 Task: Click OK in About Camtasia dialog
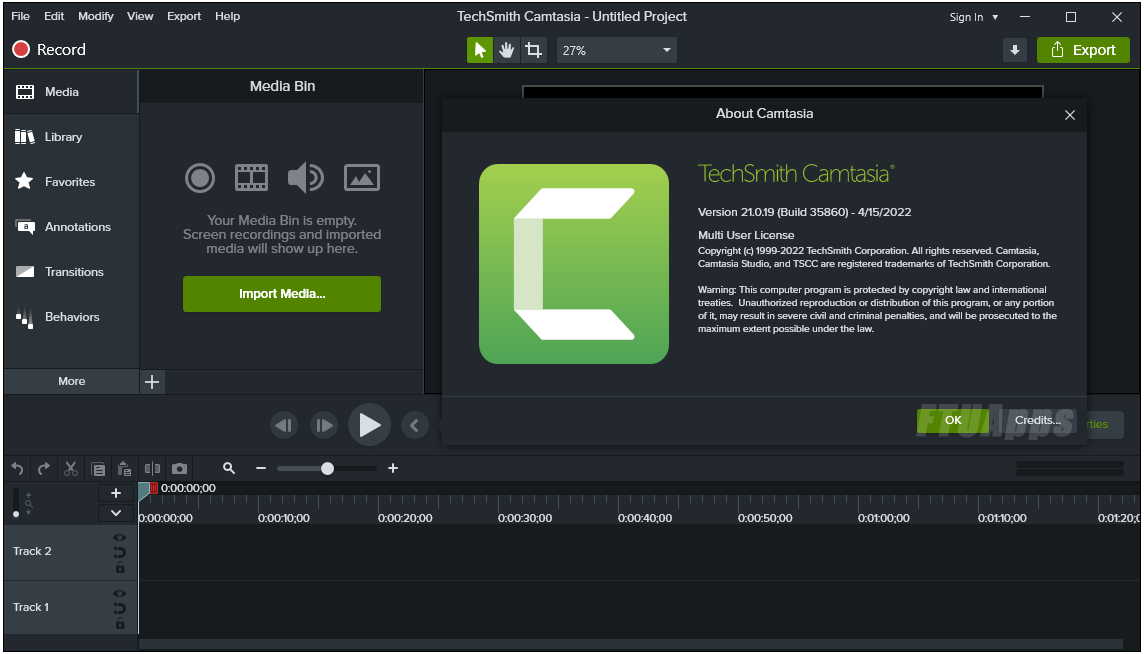coord(953,420)
